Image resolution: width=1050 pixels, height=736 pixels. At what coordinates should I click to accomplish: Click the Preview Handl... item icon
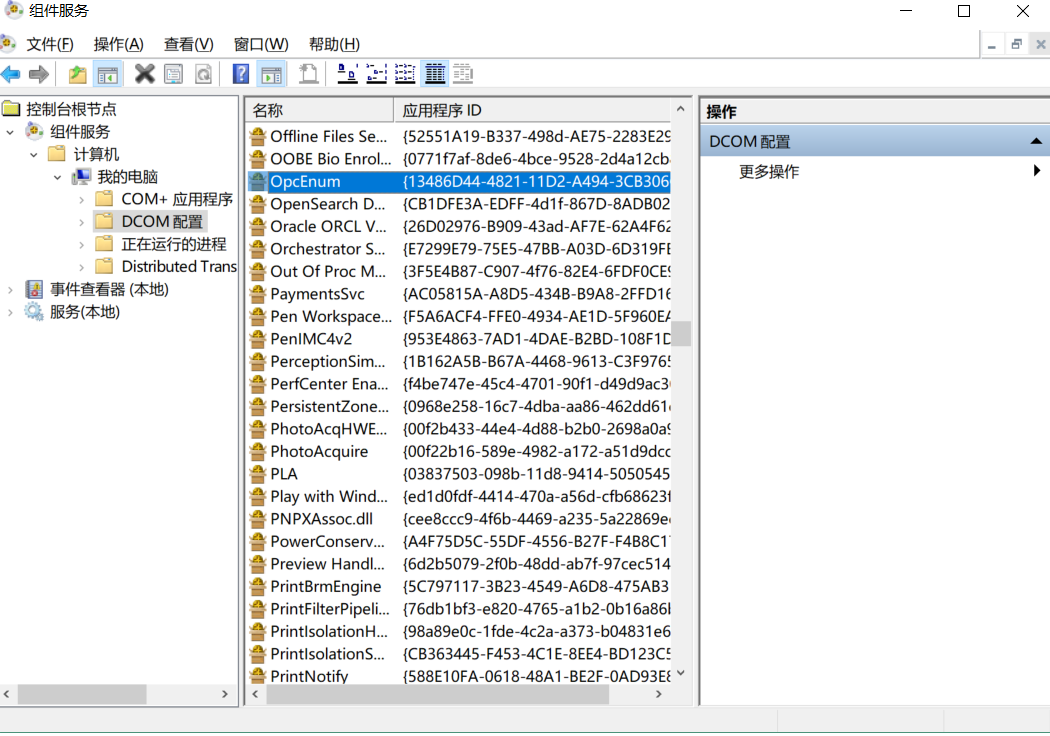pos(257,564)
